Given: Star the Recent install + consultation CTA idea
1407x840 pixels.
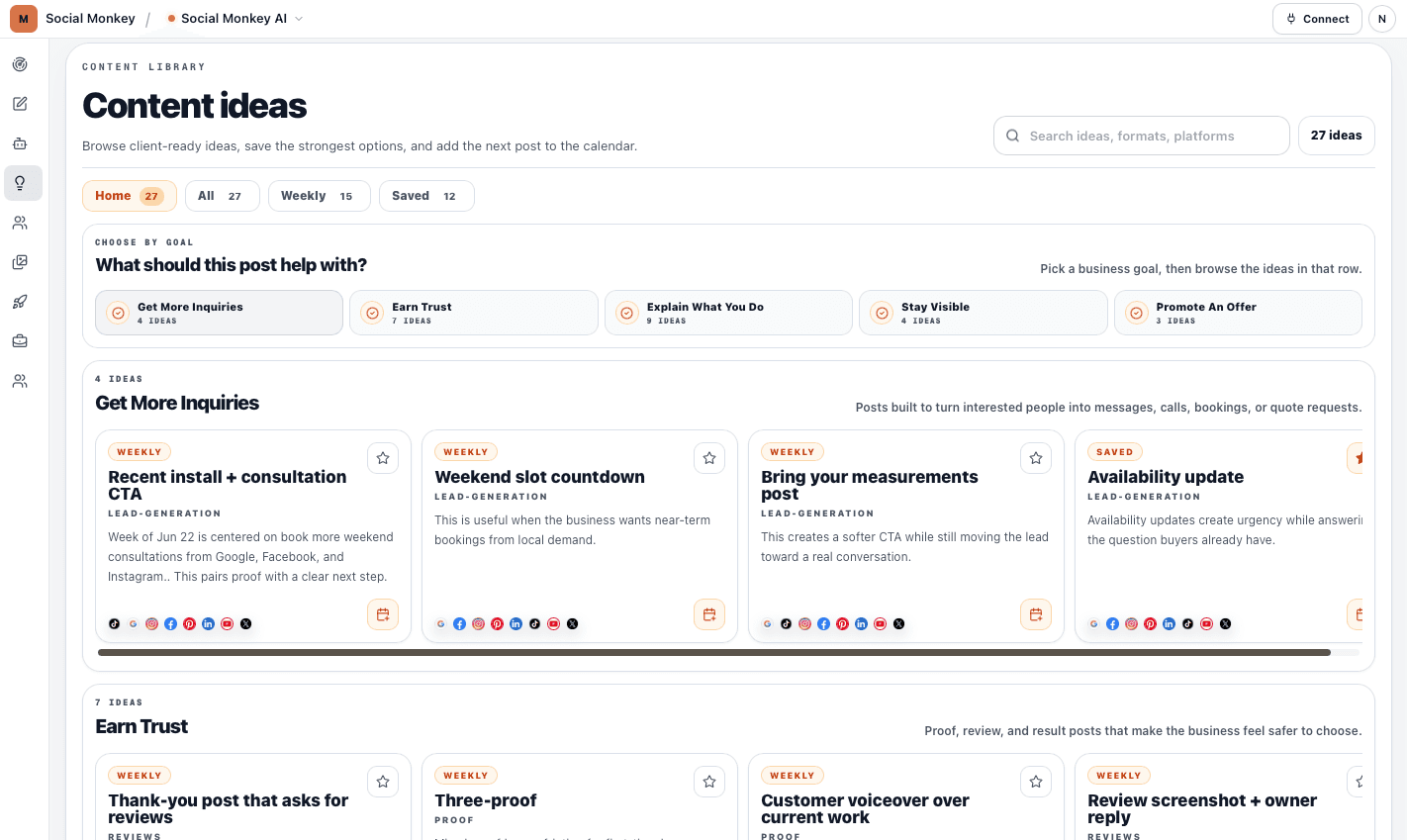Looking at the screenshot, I should tap(383, 458).
